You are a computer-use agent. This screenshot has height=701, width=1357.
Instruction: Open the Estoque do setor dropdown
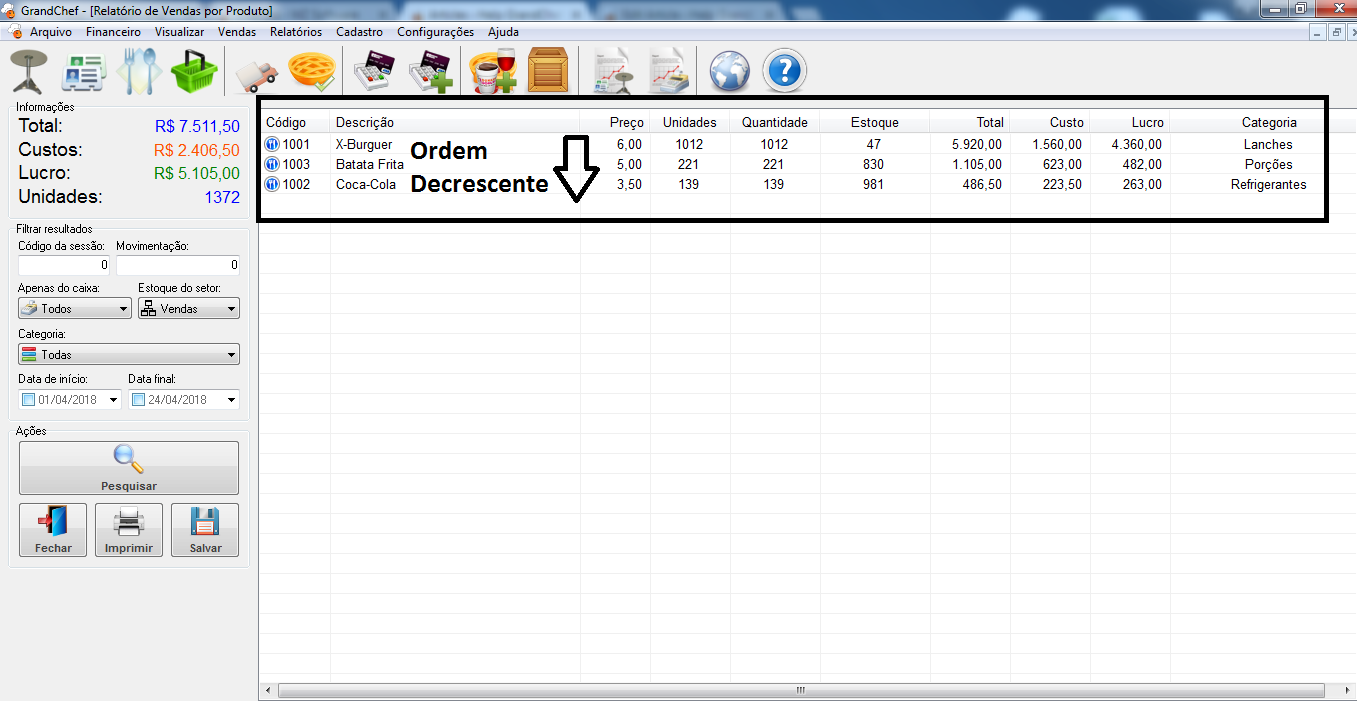click(188, 309)
